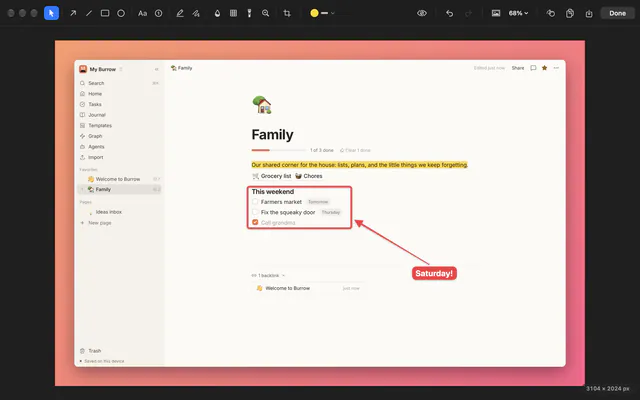640x400 pixels.
Task: Redo the last undone action
Action: [x=468, y=13]
